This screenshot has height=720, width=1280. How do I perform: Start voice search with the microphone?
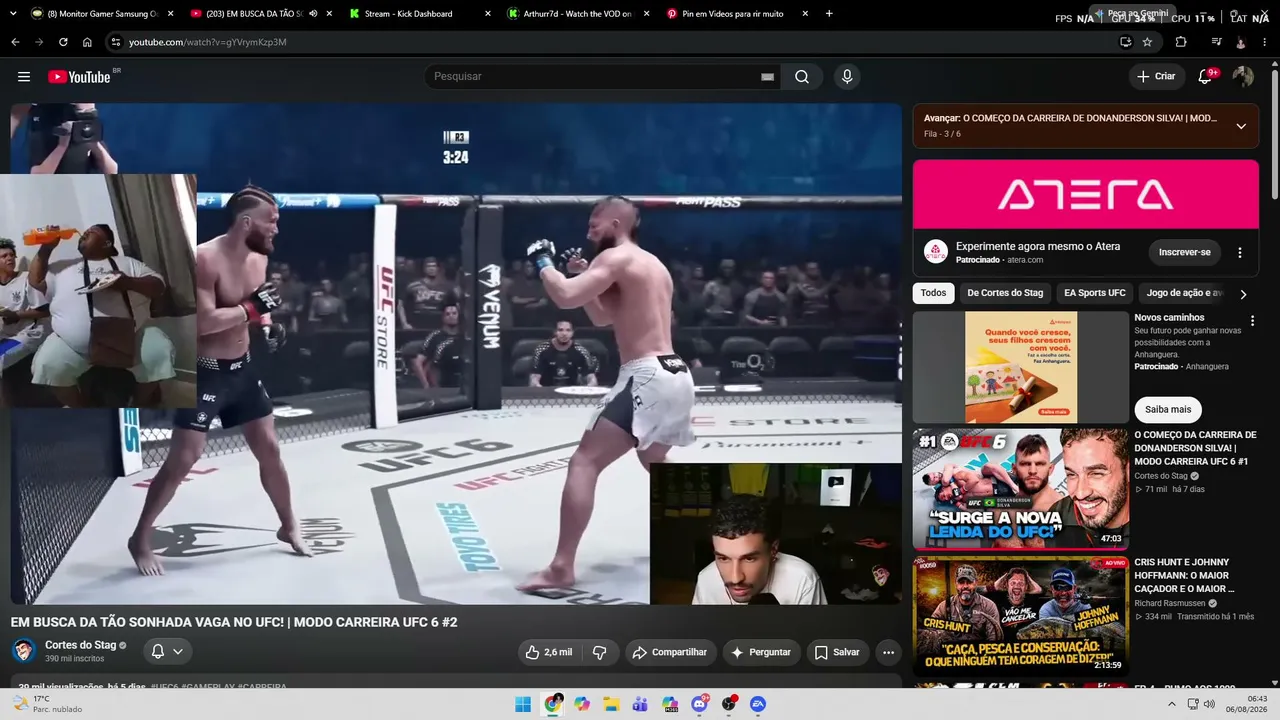click(847, 77)
